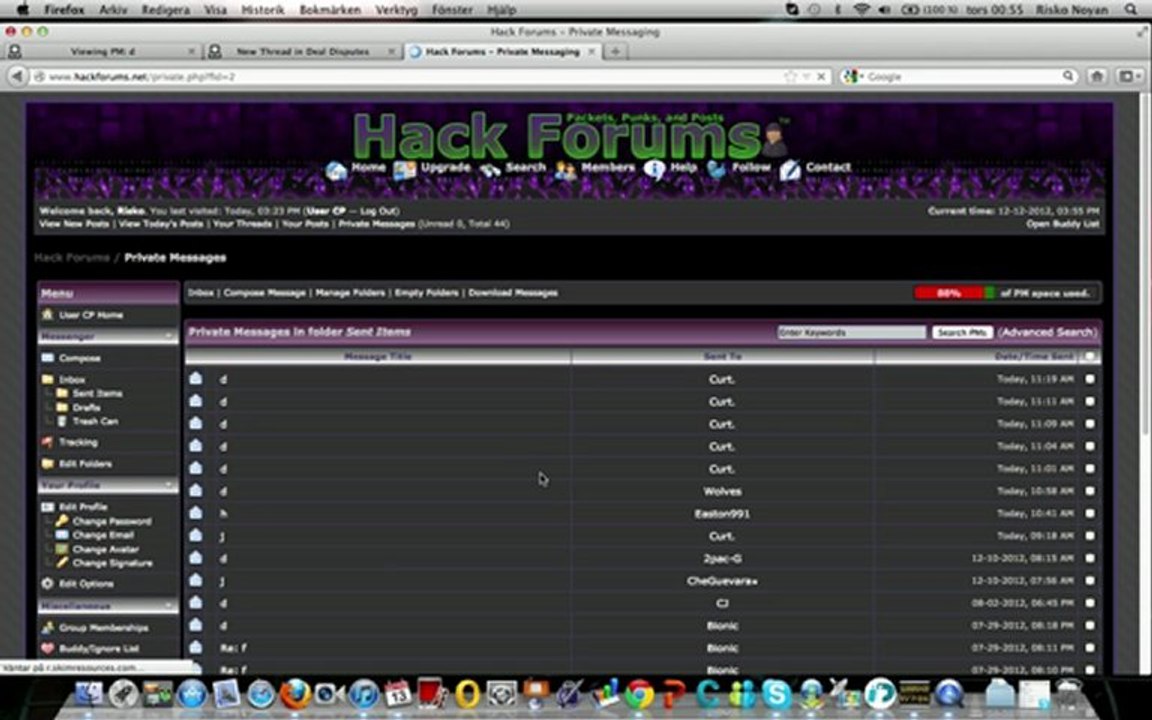Open the Historik menu
The image size is (1152, 720).
click(x=262, y=10)
